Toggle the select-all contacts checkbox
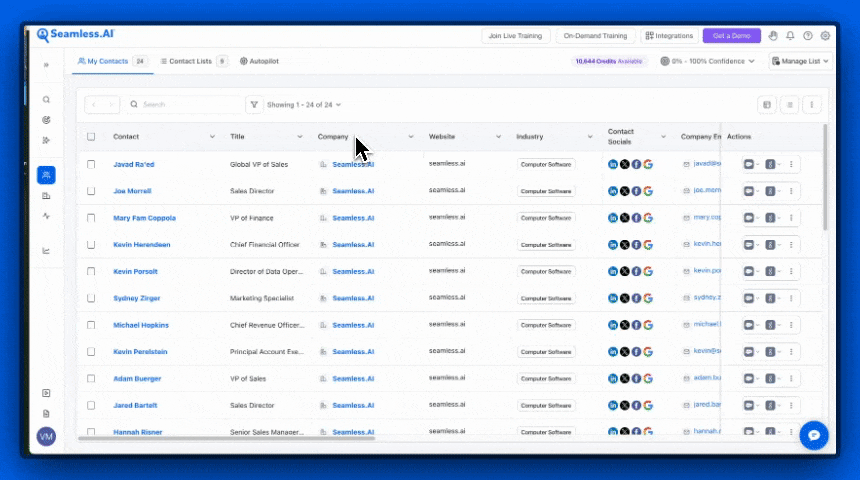Screen dimensions: 860x480 tap(91, 137)
